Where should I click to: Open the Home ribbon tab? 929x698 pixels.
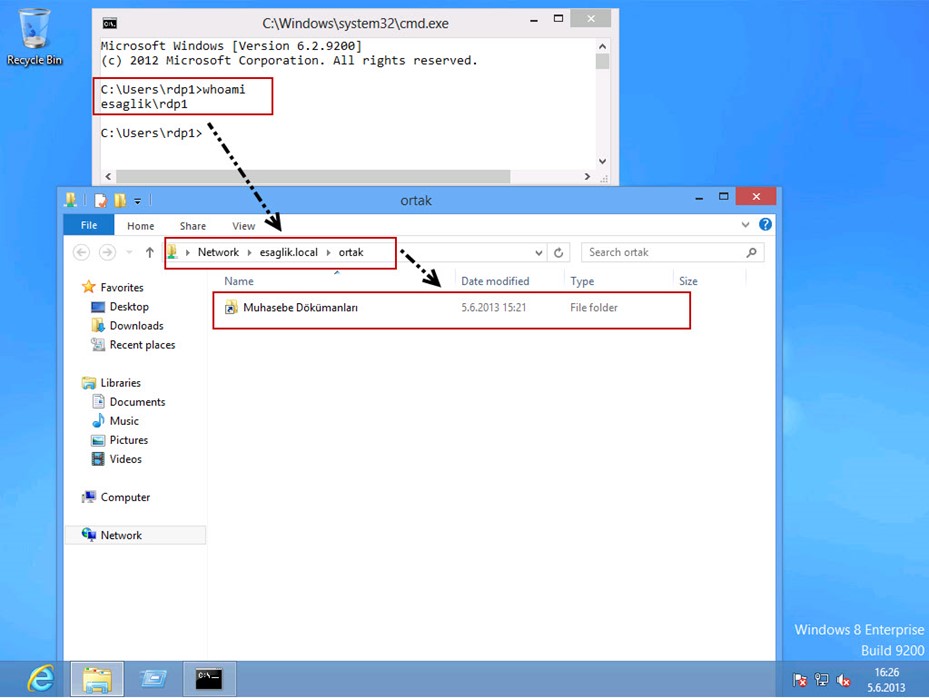click(x=140, y=226)
